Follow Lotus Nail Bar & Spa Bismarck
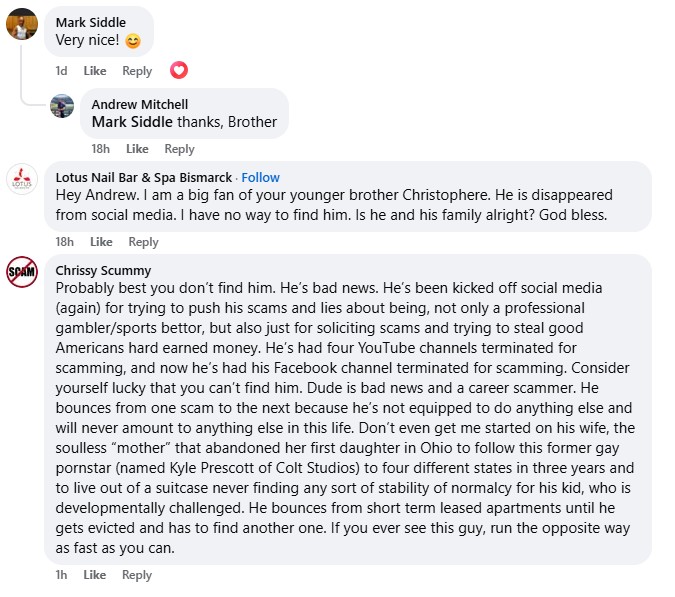Image resolution: width=675 pixels, height=597 pixels. (260, 177)
